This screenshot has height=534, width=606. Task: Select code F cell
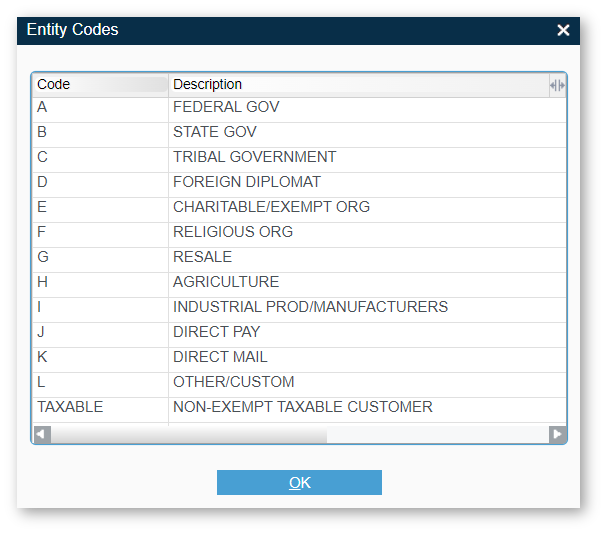pyautogui.click(x=100, y=235)
